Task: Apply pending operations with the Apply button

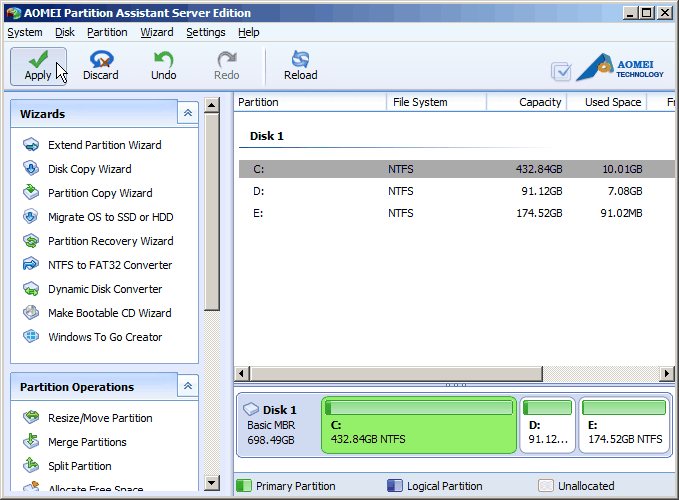Action: click(x=38, y=66)
